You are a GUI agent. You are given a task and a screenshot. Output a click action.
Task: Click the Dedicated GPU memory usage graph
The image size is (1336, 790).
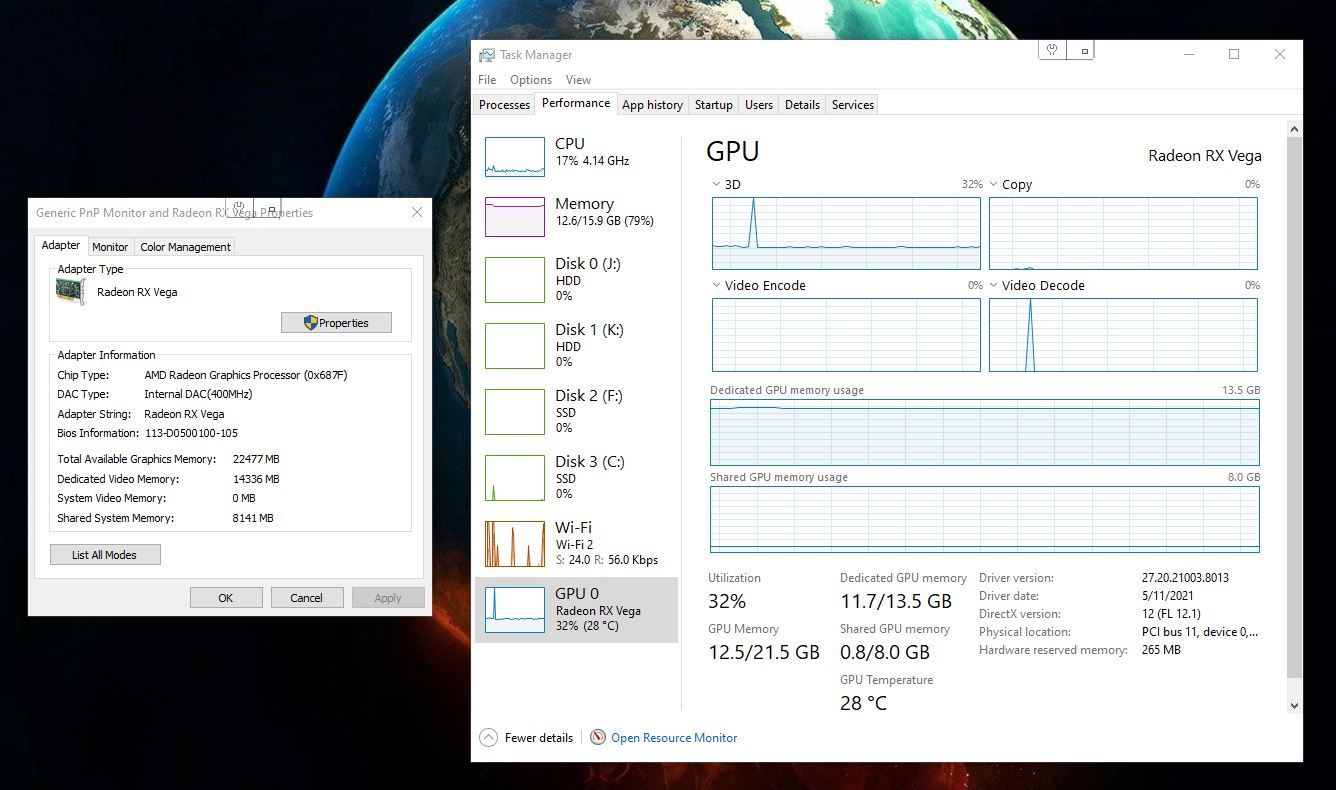tap(985, 433)
